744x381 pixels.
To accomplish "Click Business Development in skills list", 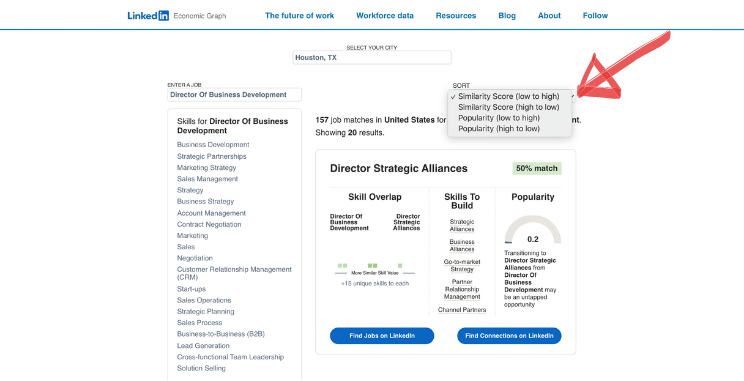I will tap(213, 145).
